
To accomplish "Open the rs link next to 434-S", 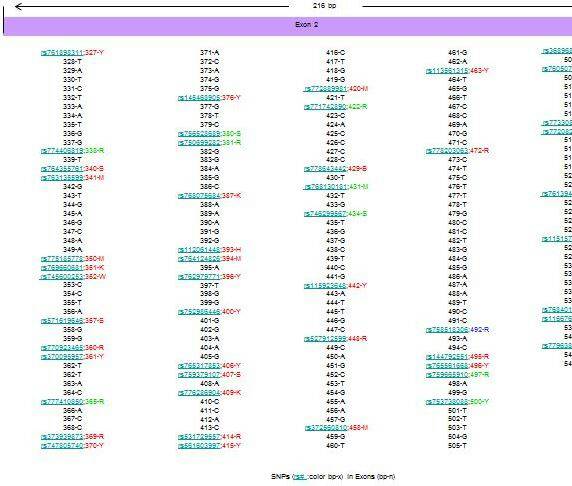I will click(x=325, y=214).
